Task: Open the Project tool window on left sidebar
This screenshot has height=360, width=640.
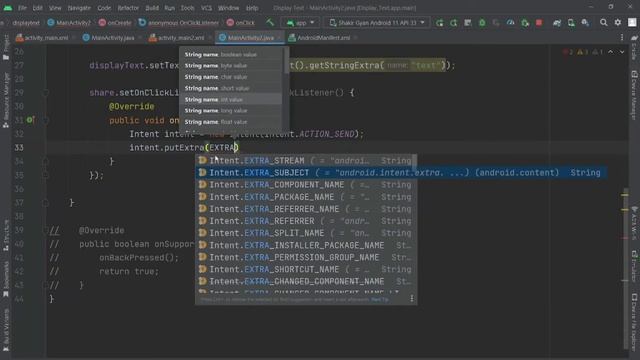Action: pyautogui.click(x=6, y=48)
